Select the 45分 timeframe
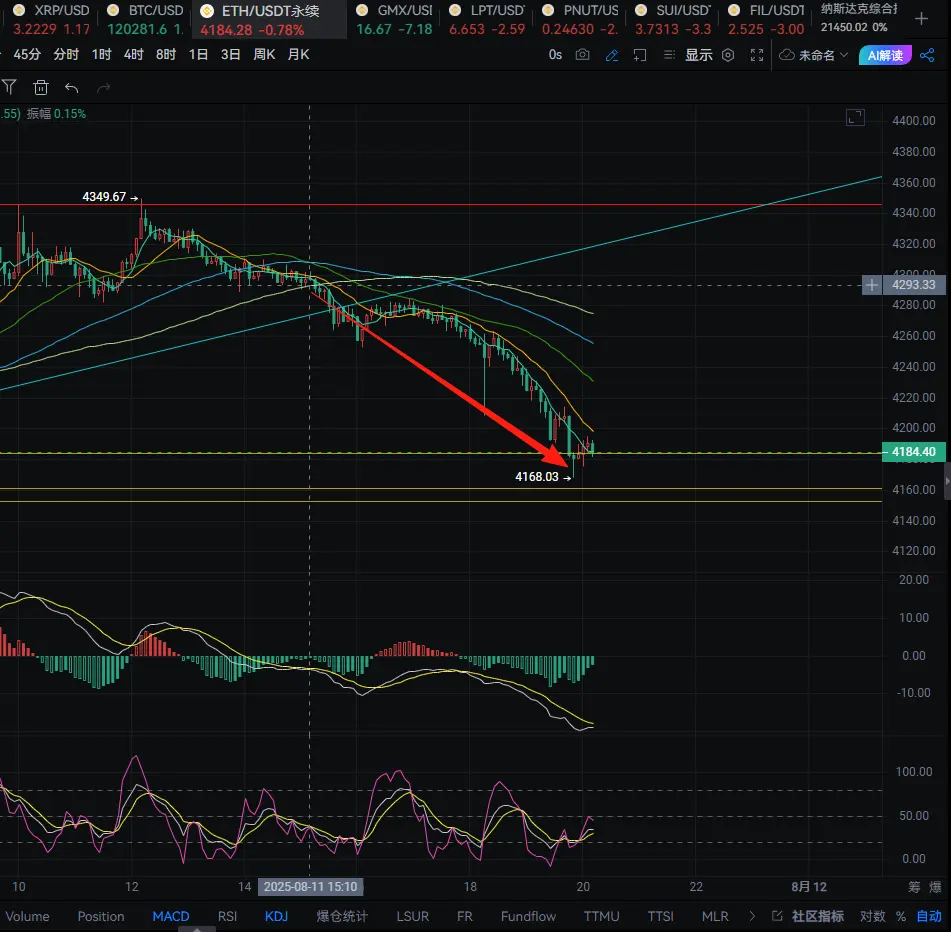Viewport: 951px width, 932px height. pos(27,55)
